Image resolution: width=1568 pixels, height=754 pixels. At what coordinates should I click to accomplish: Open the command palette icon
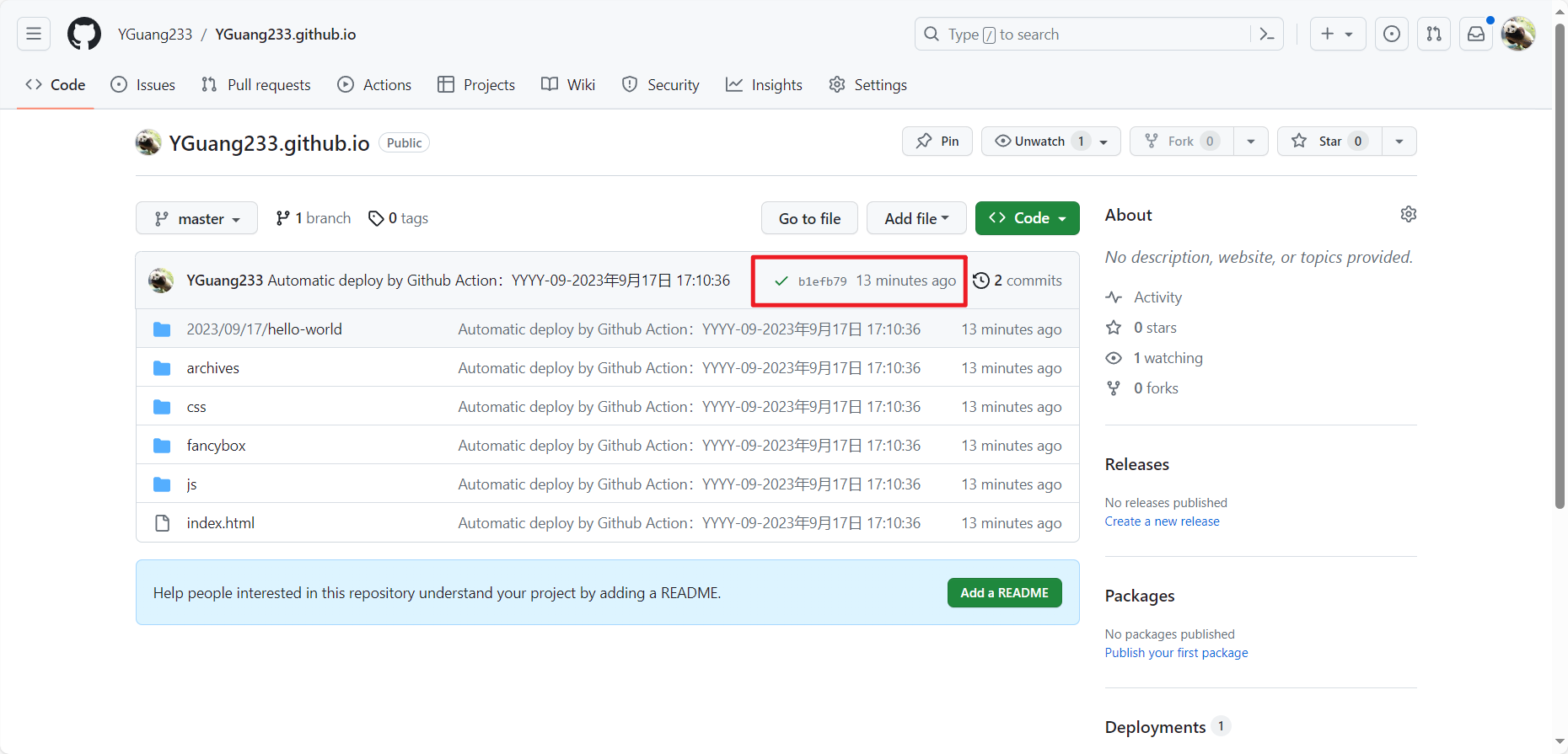[x=1266, y=34]
